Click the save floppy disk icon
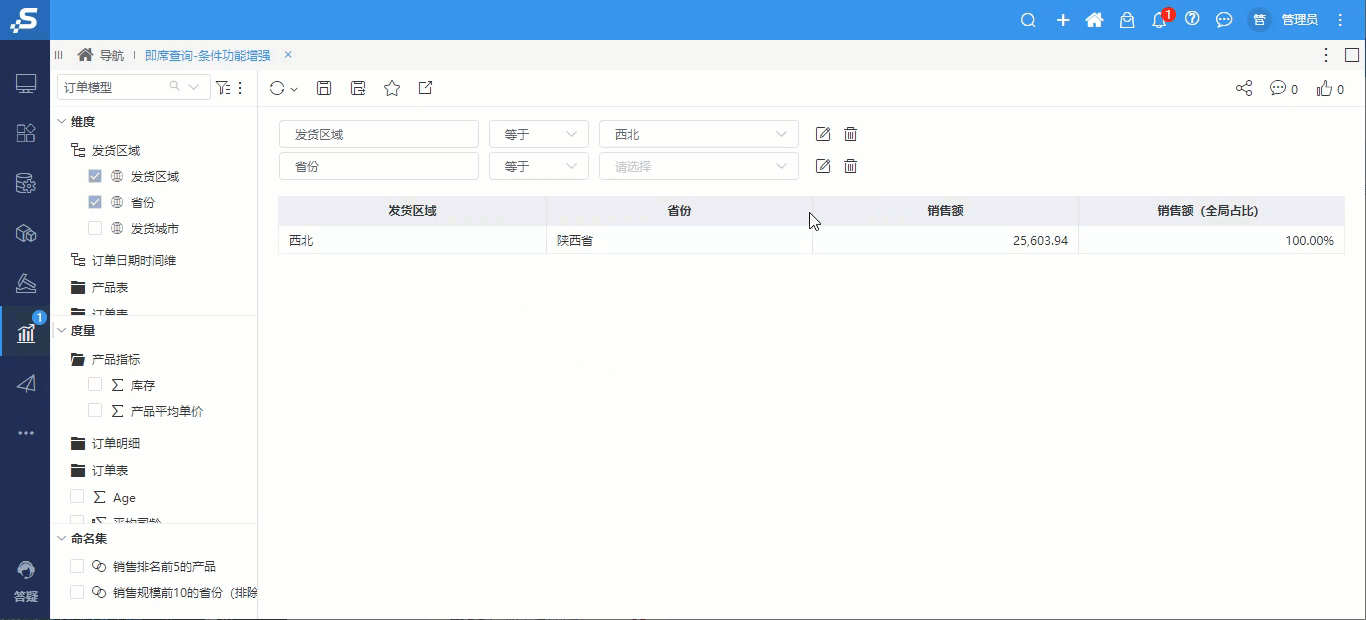 324,88
